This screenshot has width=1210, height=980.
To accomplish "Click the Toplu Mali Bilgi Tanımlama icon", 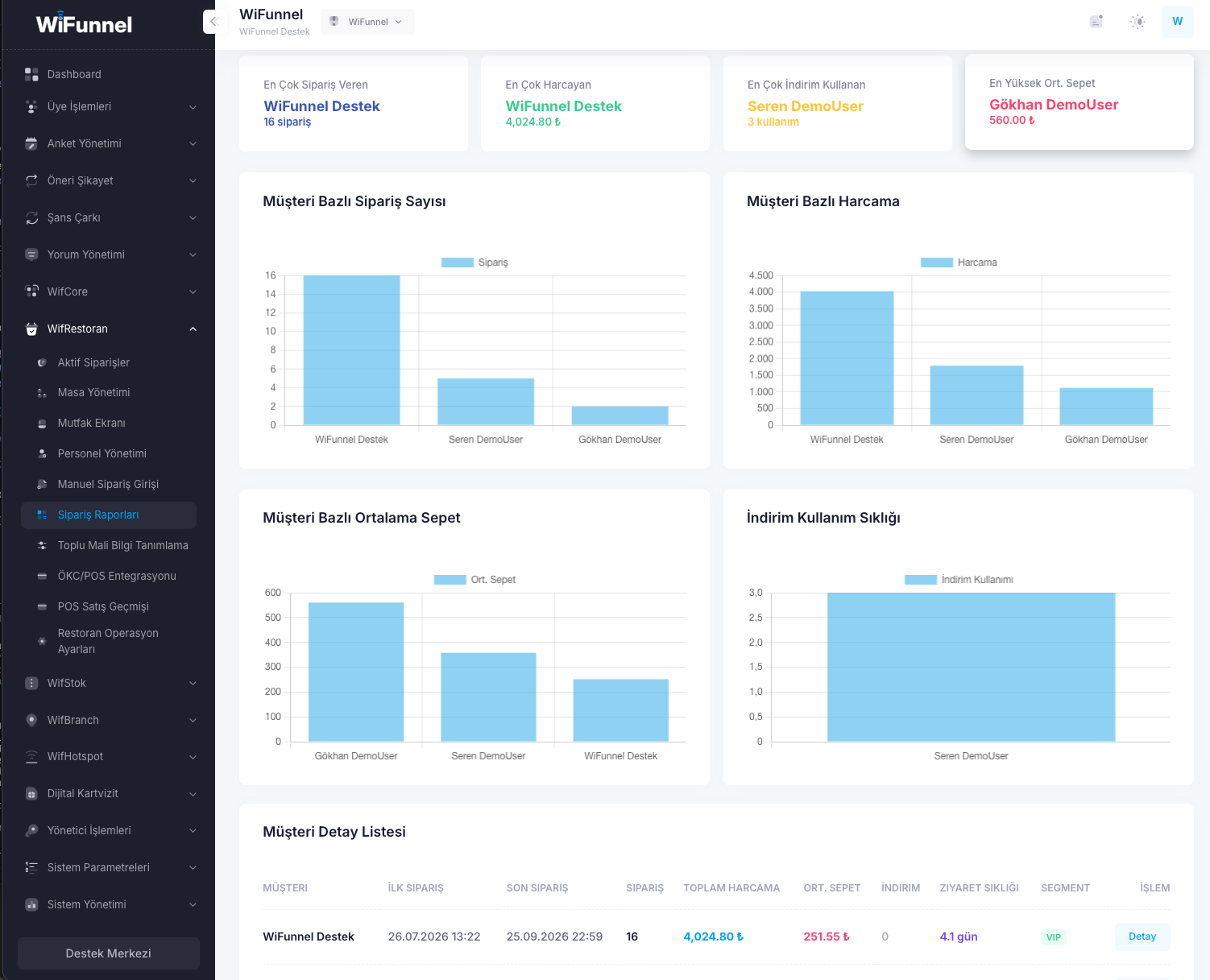I will (x=42, y=546).
